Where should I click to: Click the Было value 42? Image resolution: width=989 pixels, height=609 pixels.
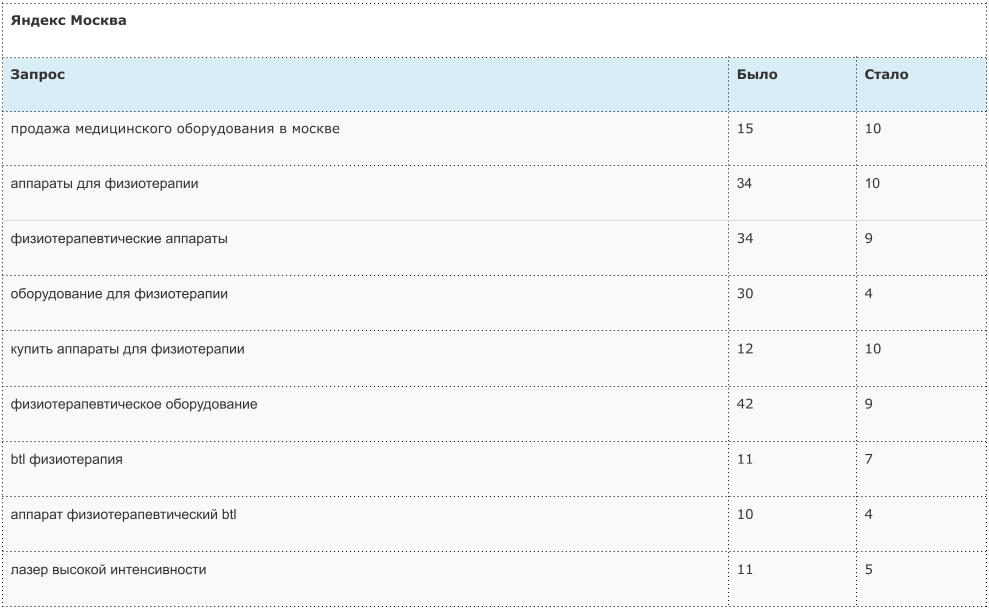tap(745, 404)
